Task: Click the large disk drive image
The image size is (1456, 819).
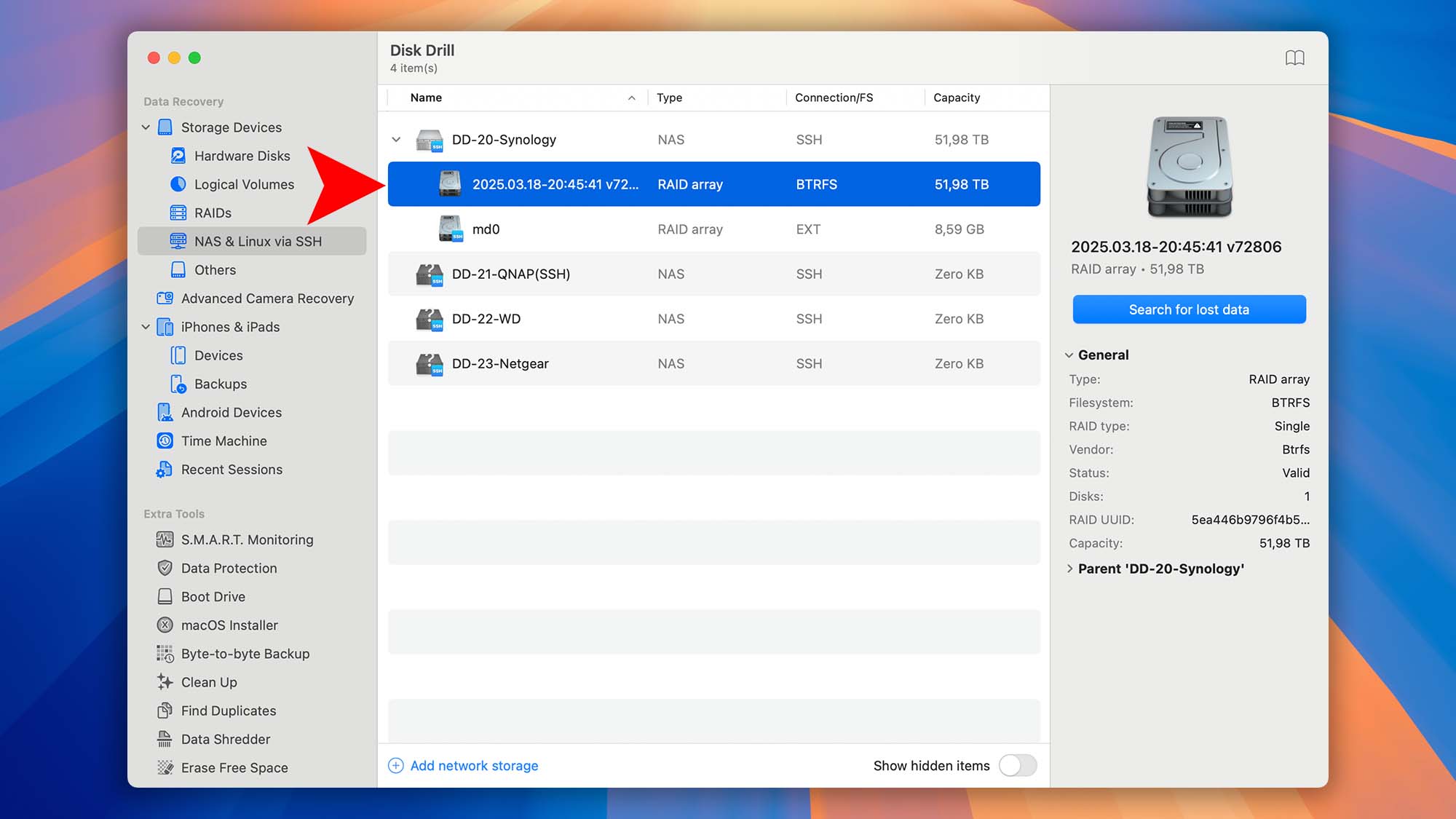Action: pyautogui.click(x=1190, y=167)
